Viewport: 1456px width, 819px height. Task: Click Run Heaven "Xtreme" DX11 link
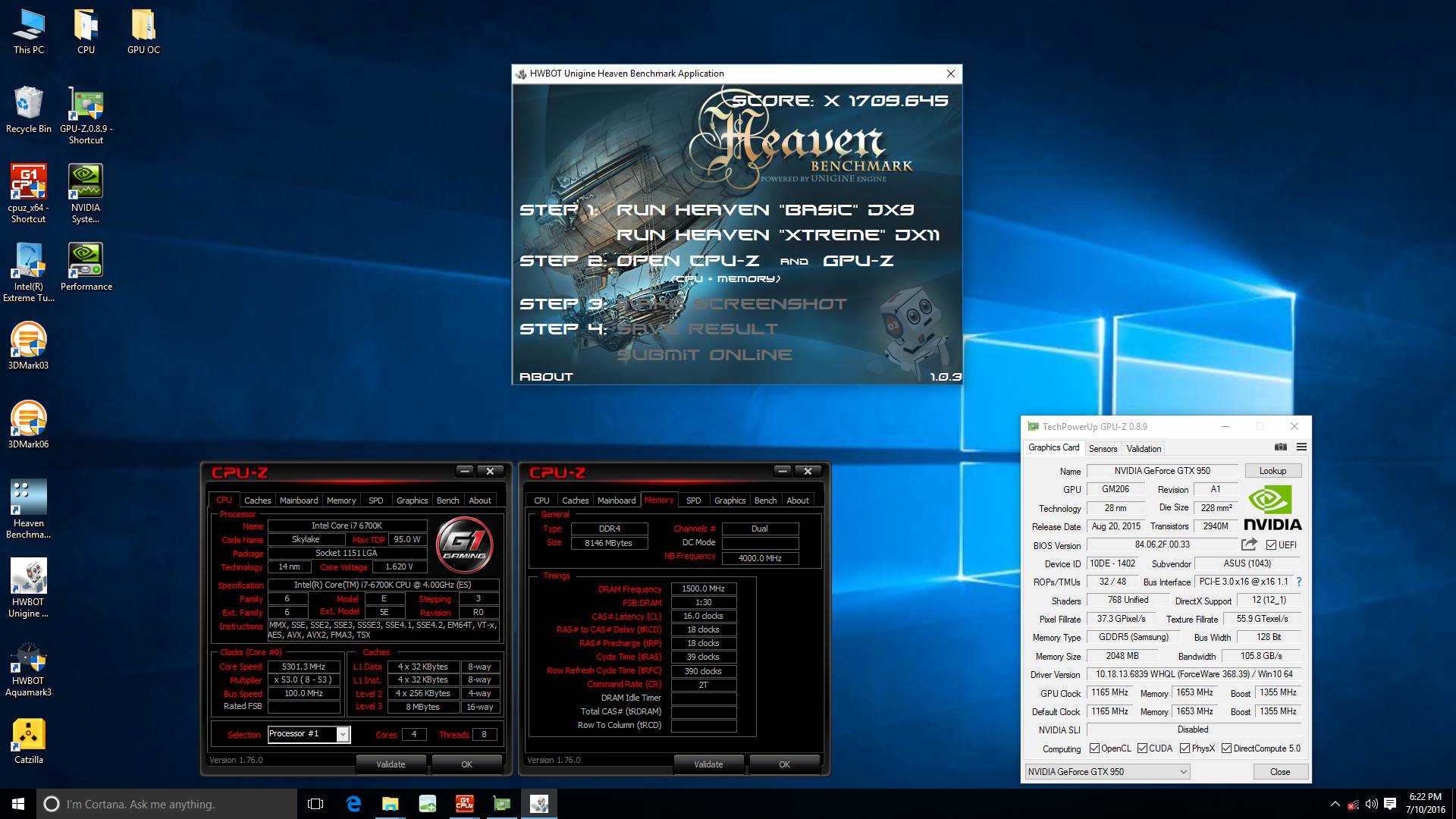click(778, 235)
